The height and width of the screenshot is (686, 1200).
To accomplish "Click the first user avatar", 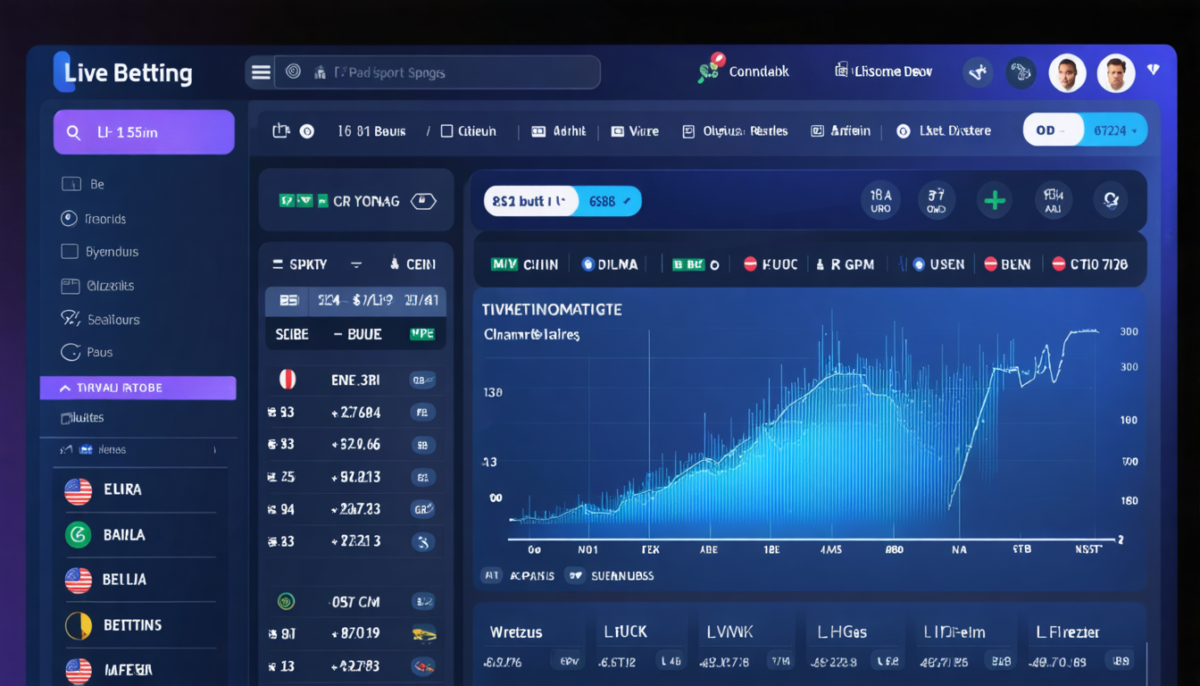I will (1068, 73).
